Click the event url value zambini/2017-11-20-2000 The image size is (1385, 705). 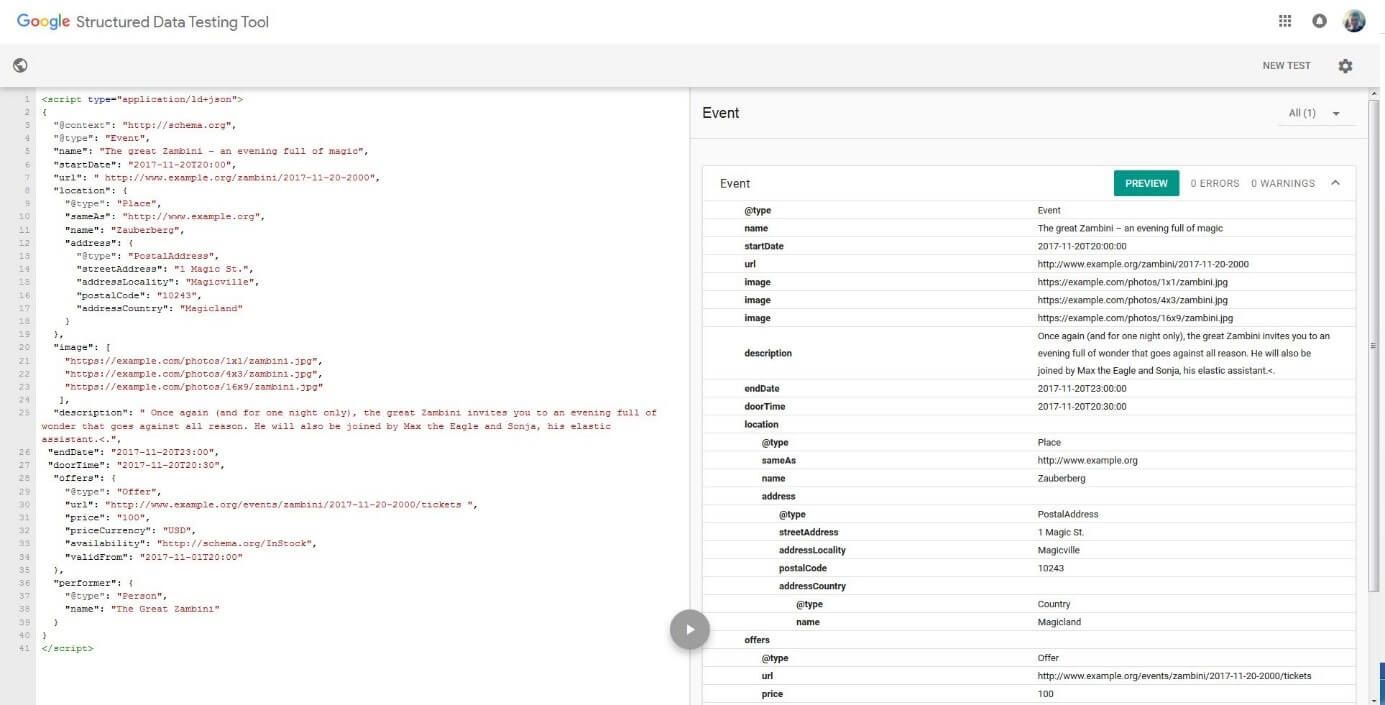[x=1142, y=264]
